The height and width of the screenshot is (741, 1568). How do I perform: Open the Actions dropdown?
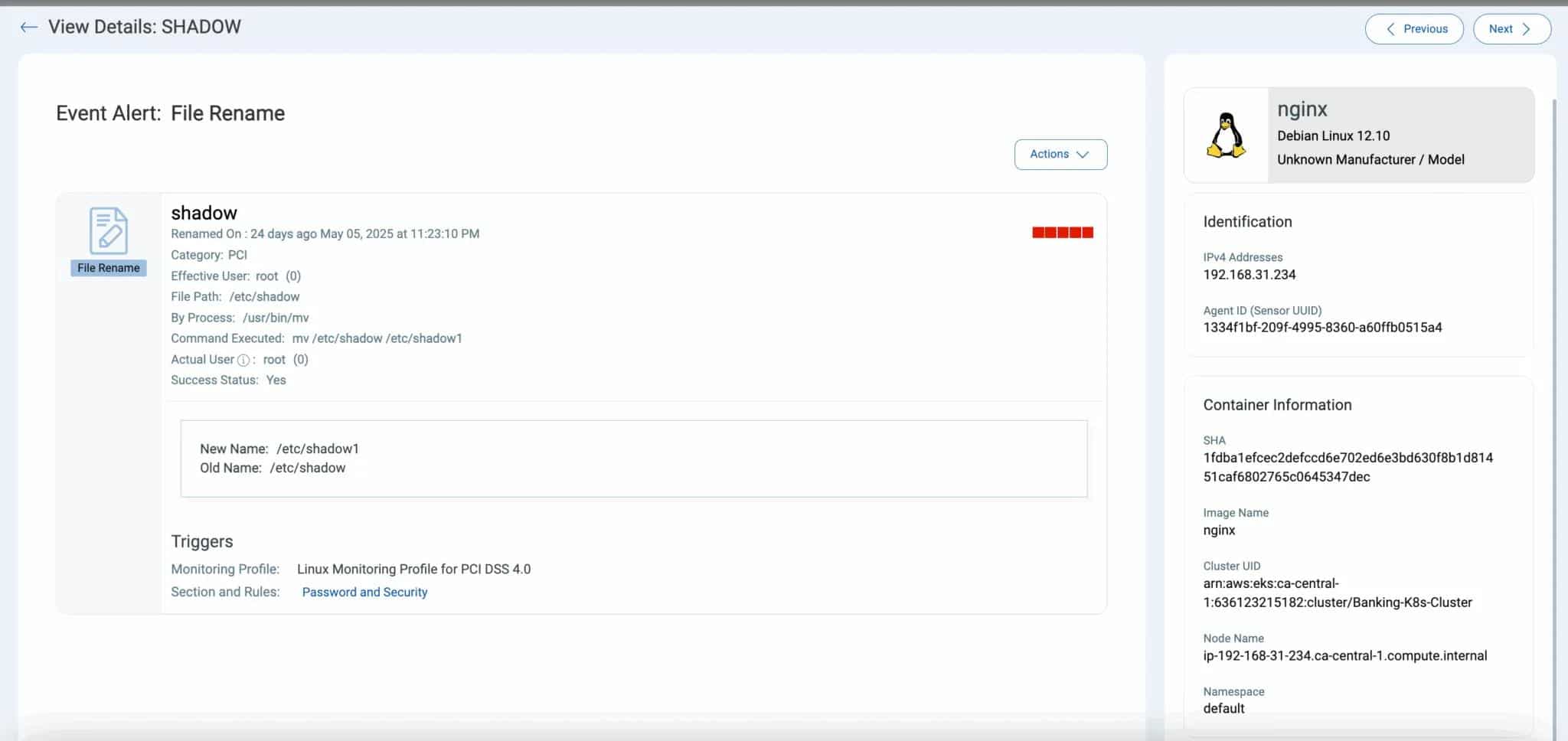click(x=1060, y=154)
